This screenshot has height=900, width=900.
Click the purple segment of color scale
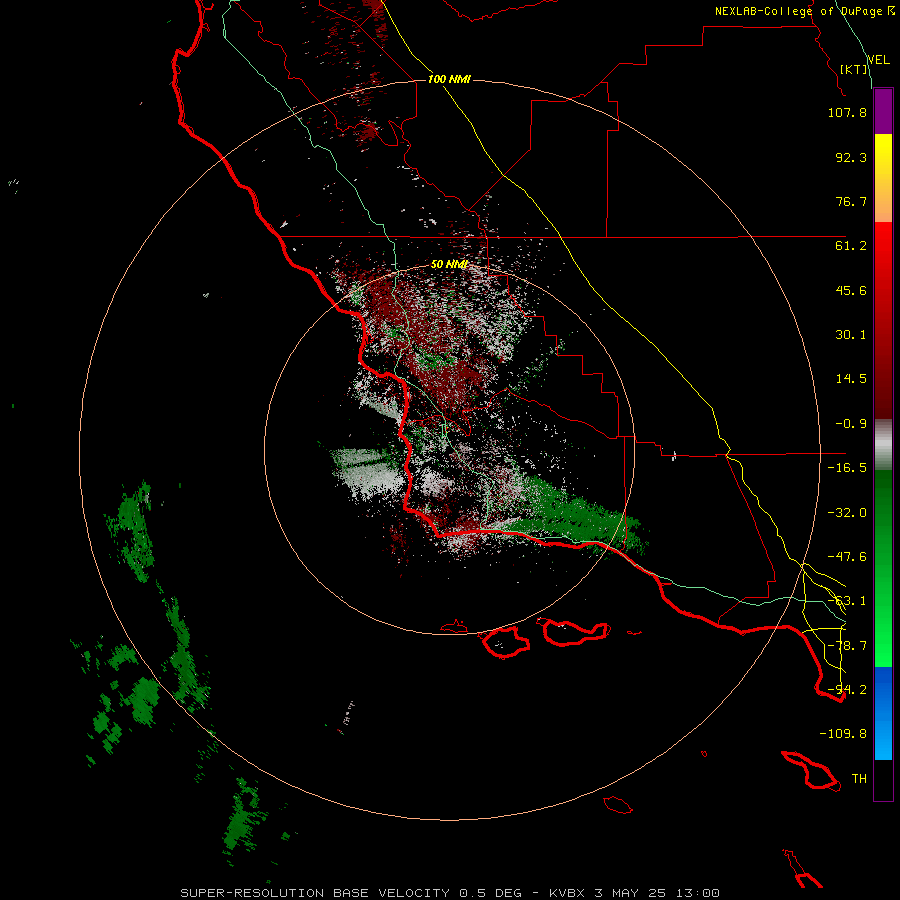coord(883,111)
